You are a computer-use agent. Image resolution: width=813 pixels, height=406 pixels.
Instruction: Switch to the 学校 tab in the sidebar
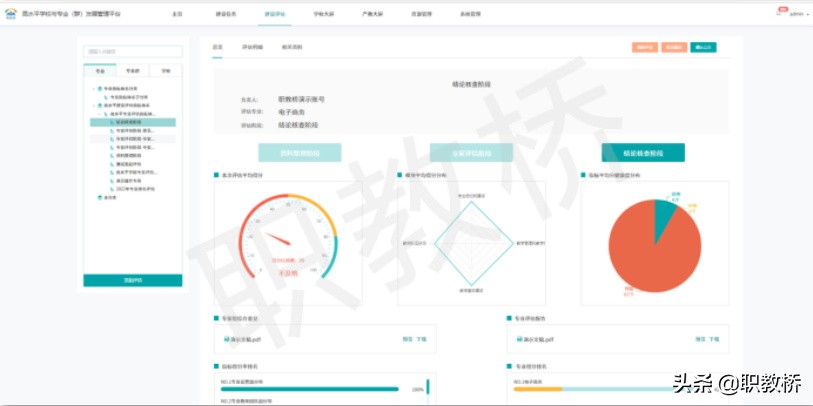(165, 71)
